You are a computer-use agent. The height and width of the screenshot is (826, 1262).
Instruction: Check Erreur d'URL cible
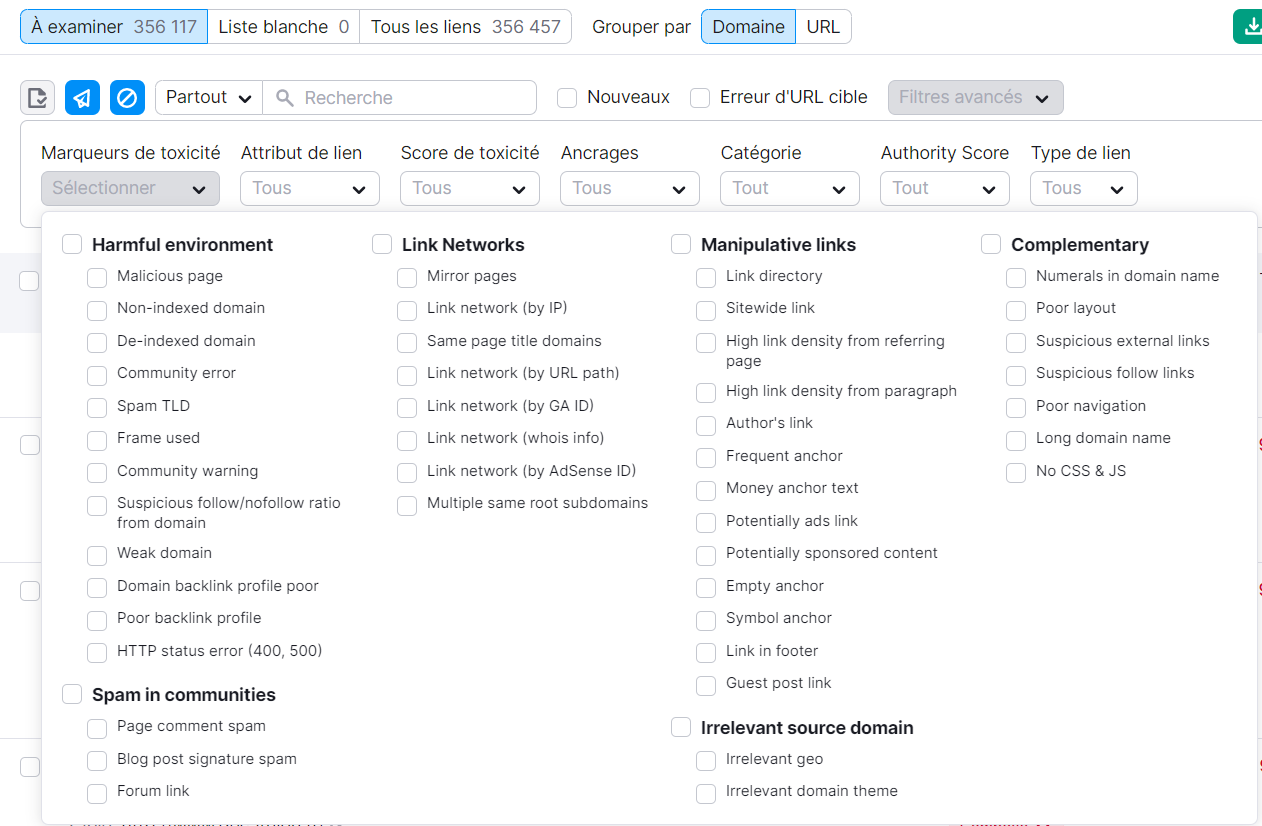(x=699, y=98)
